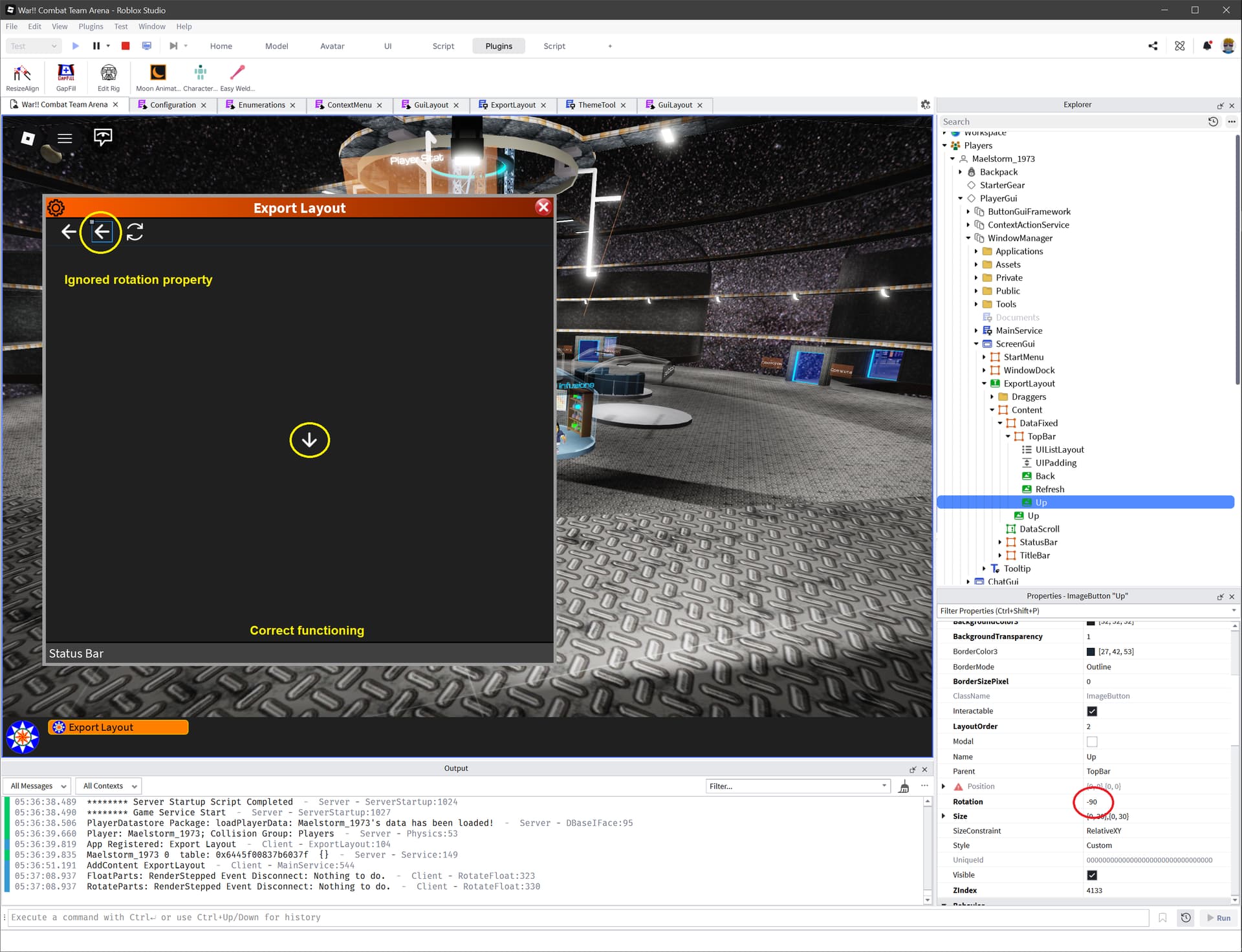Image resolution: width=1242 pixels, height=952 pixels.
Task: Uncheck the Visible property checkbox
Action: (x=1092, y=875)
